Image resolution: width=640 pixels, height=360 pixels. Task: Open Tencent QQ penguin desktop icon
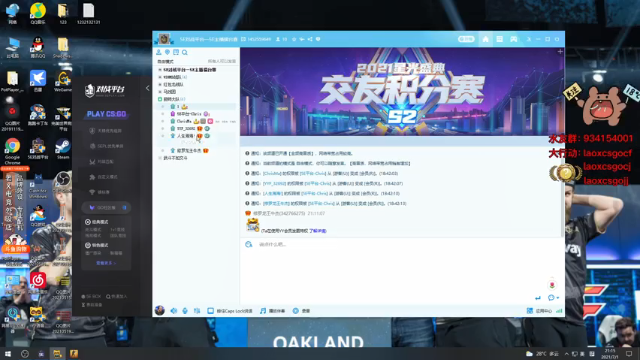[38, 47]
